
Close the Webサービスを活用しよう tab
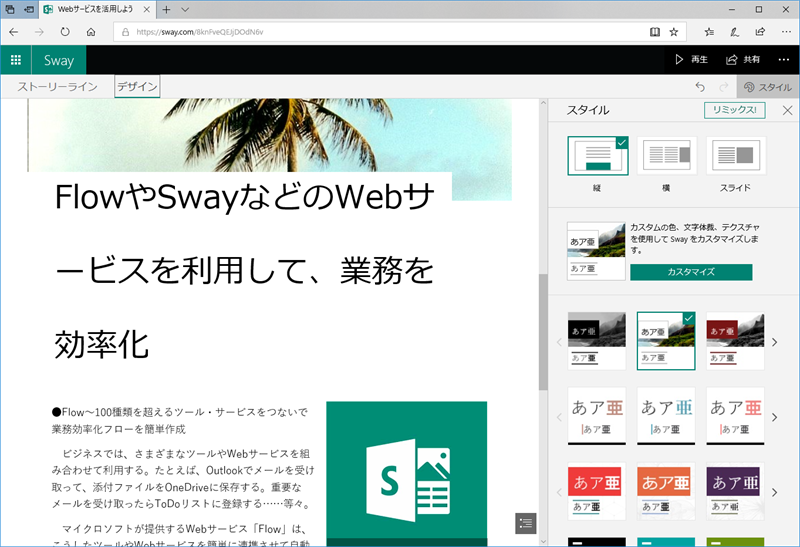tap(146, 9)
